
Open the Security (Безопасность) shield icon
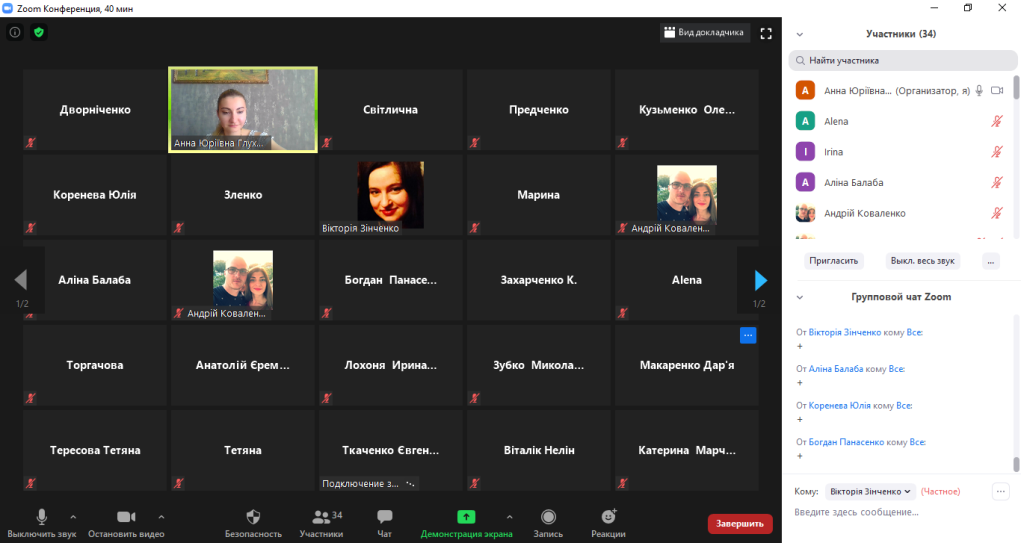pyautogui.click(x=253, y=517)
